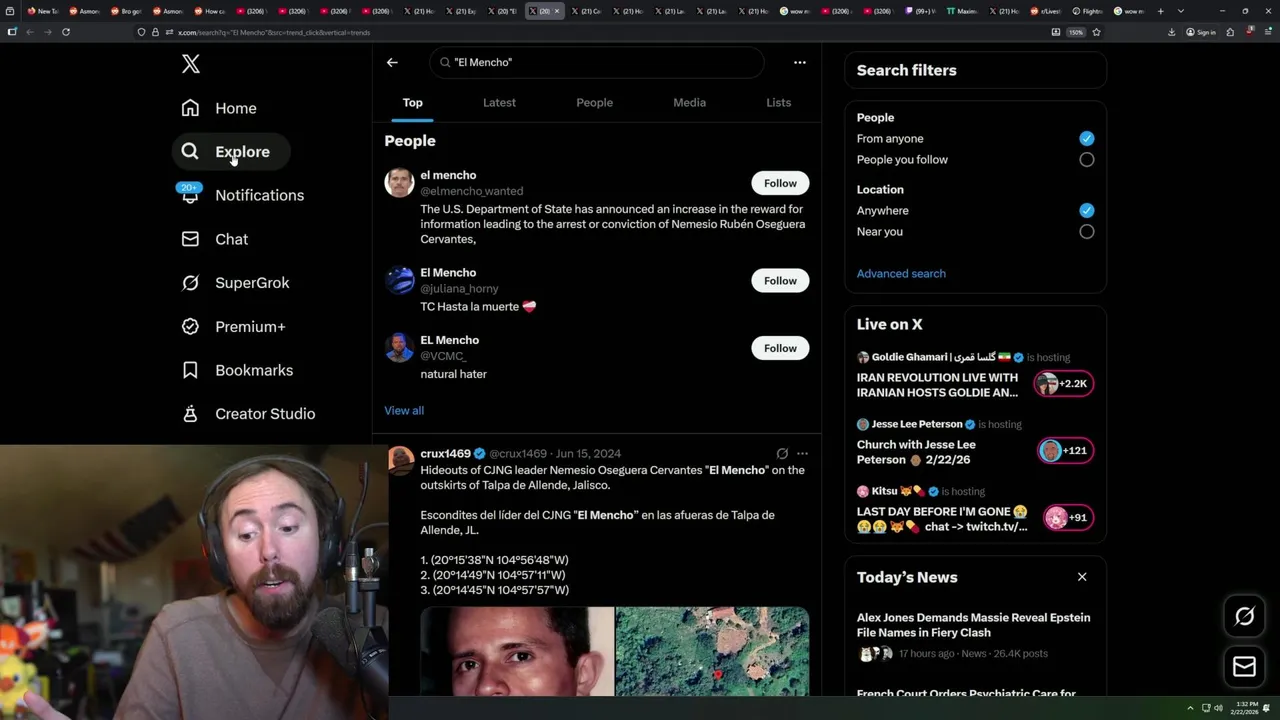The width and height of the screenshot is (1280, 720).
Task: Open Home from the sidebar
Action: coord(219,108)
